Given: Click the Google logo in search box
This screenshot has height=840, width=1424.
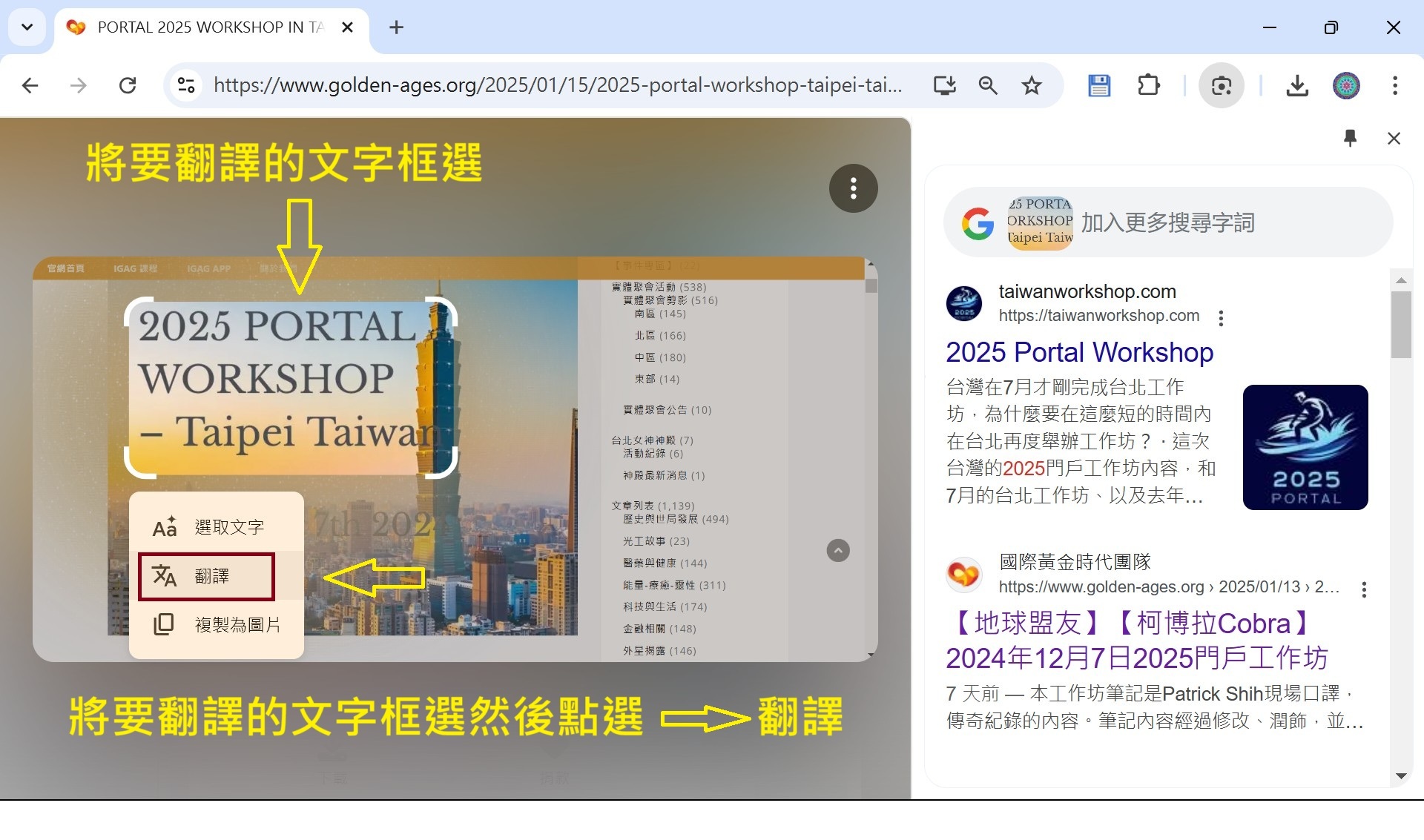Looking at the screenshot, I should [978, 223].
